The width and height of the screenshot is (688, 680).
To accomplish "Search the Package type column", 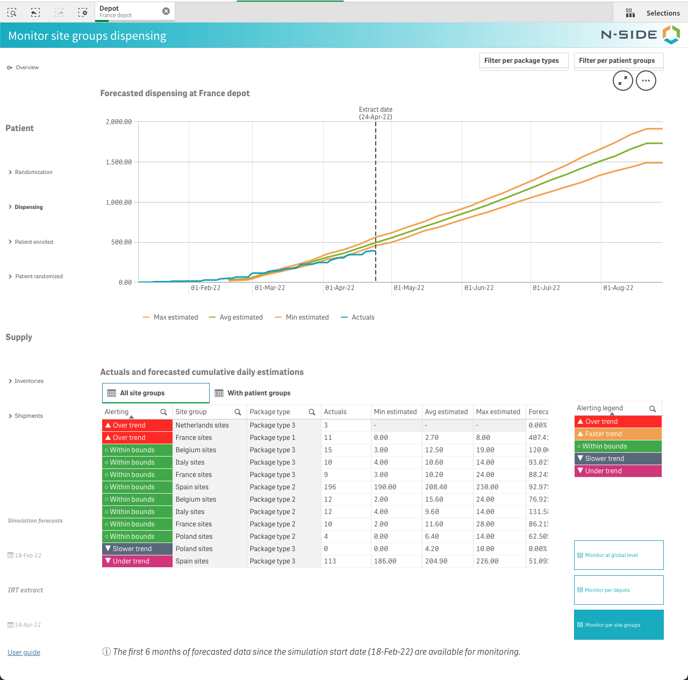I will coord(312,412).
